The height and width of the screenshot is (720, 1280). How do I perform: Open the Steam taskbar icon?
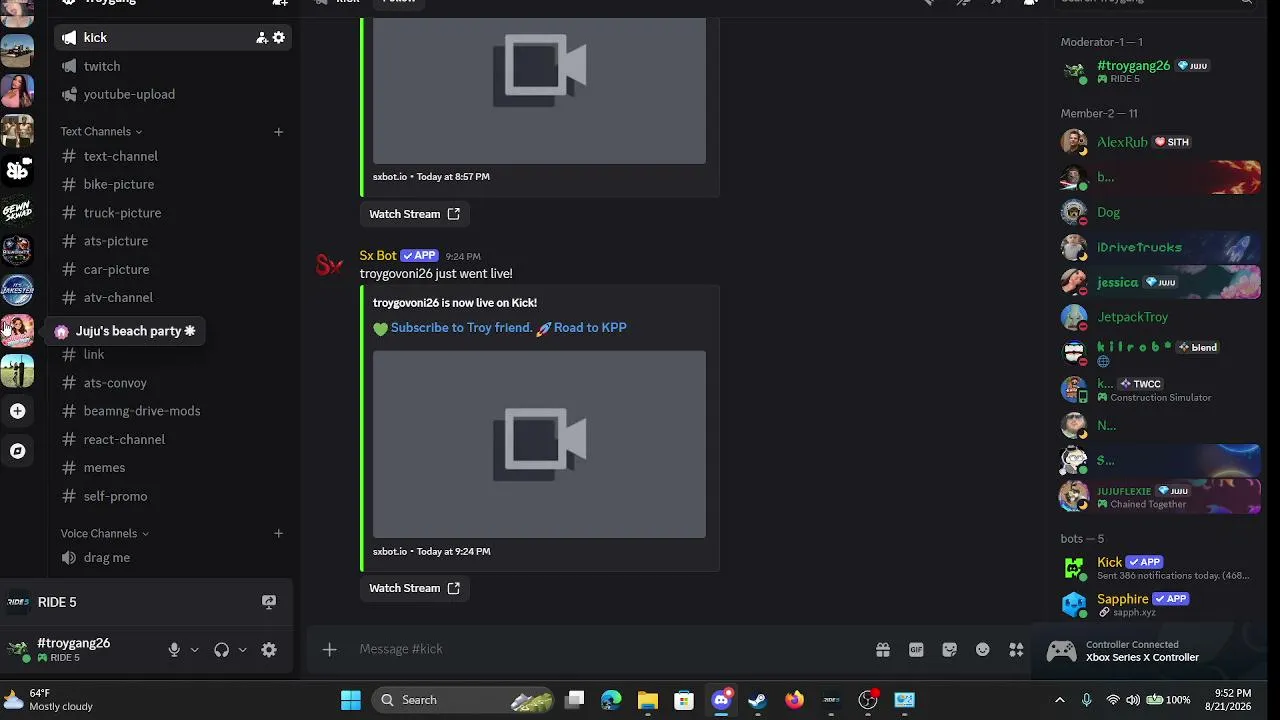tap(757, 700)
